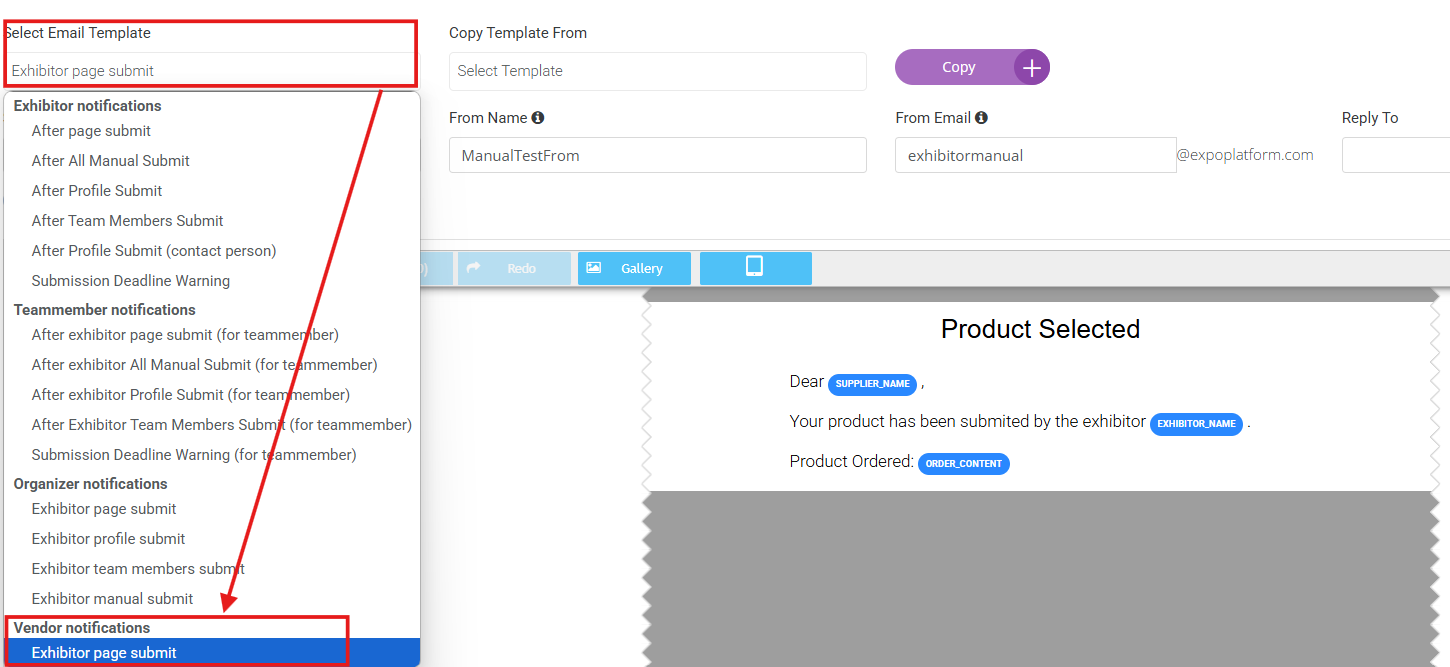1450x667 pixels.
Task: Open the Select Email Template dropdown
Action: 210,71
